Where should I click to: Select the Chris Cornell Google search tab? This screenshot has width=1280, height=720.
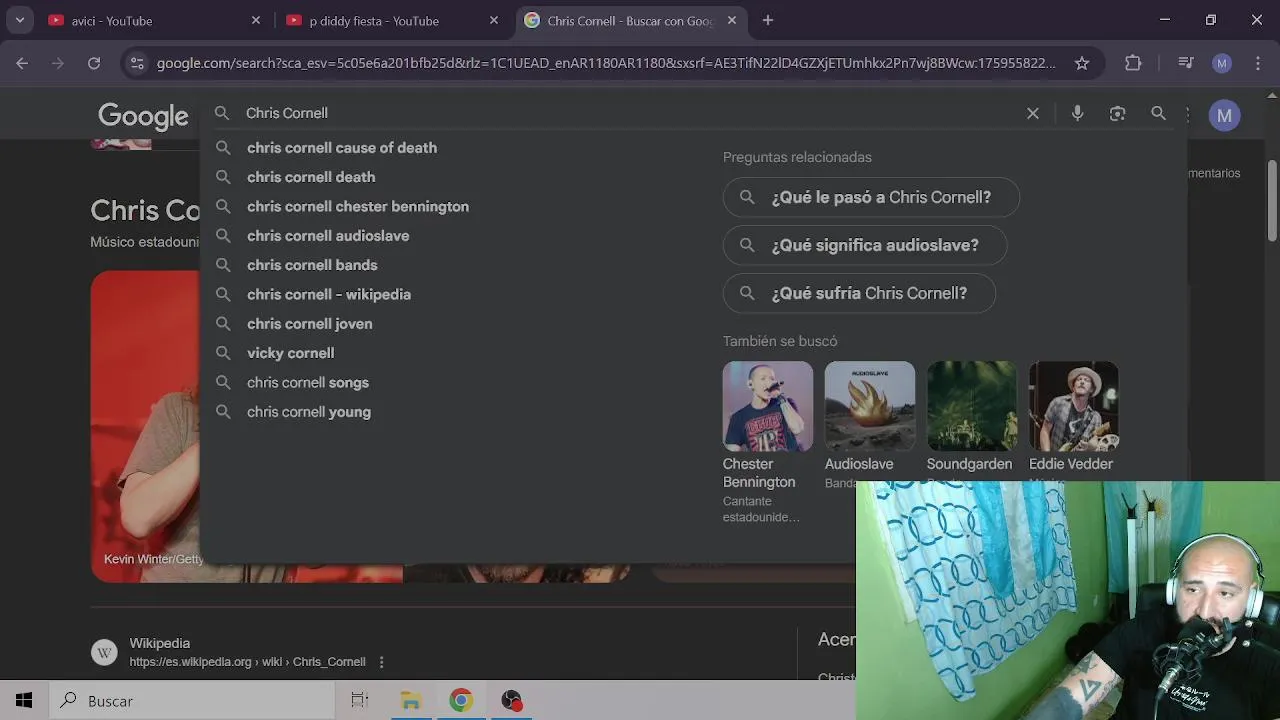point(631,20)
